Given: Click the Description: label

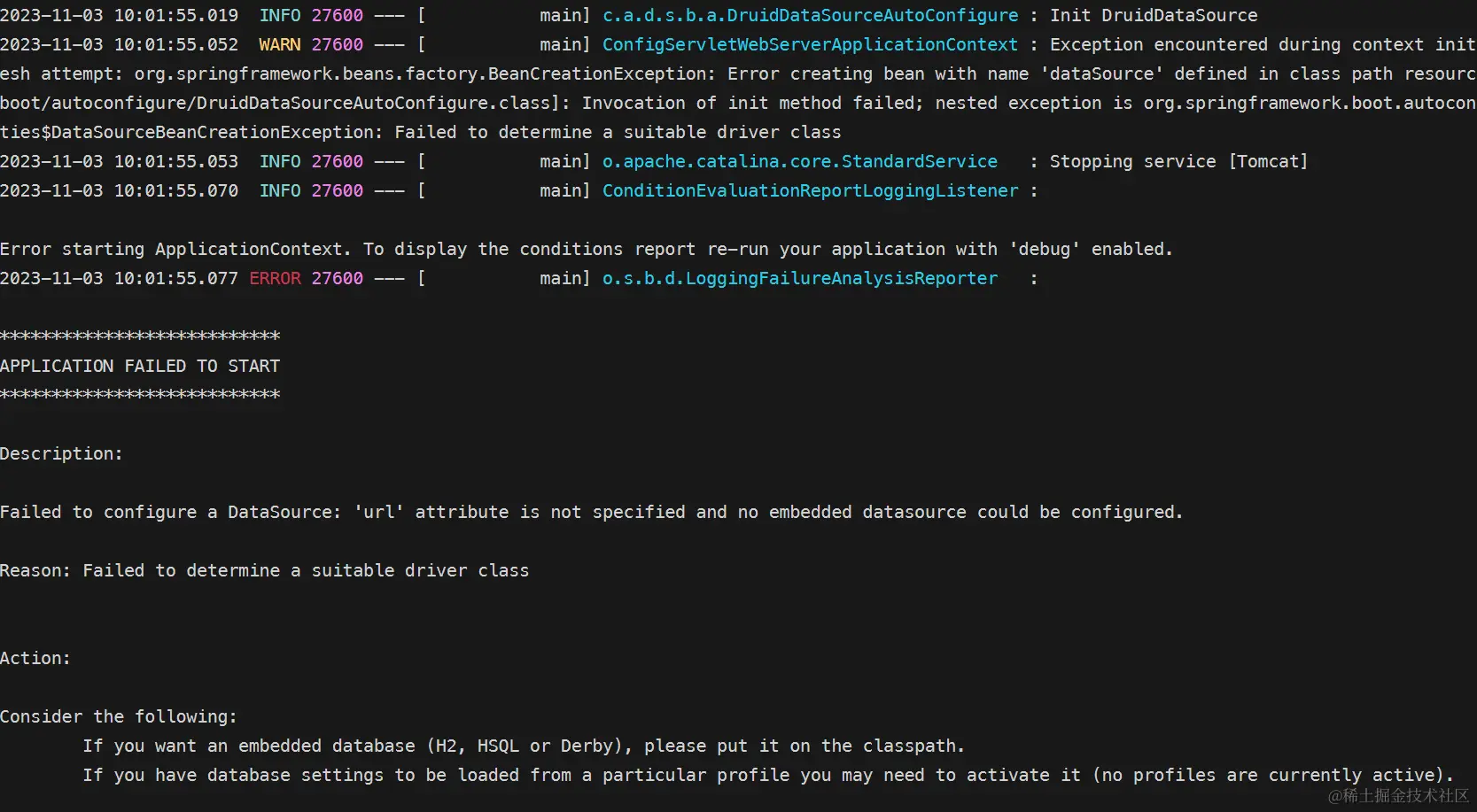Looking at the screenshot, I should pos(61,453).
